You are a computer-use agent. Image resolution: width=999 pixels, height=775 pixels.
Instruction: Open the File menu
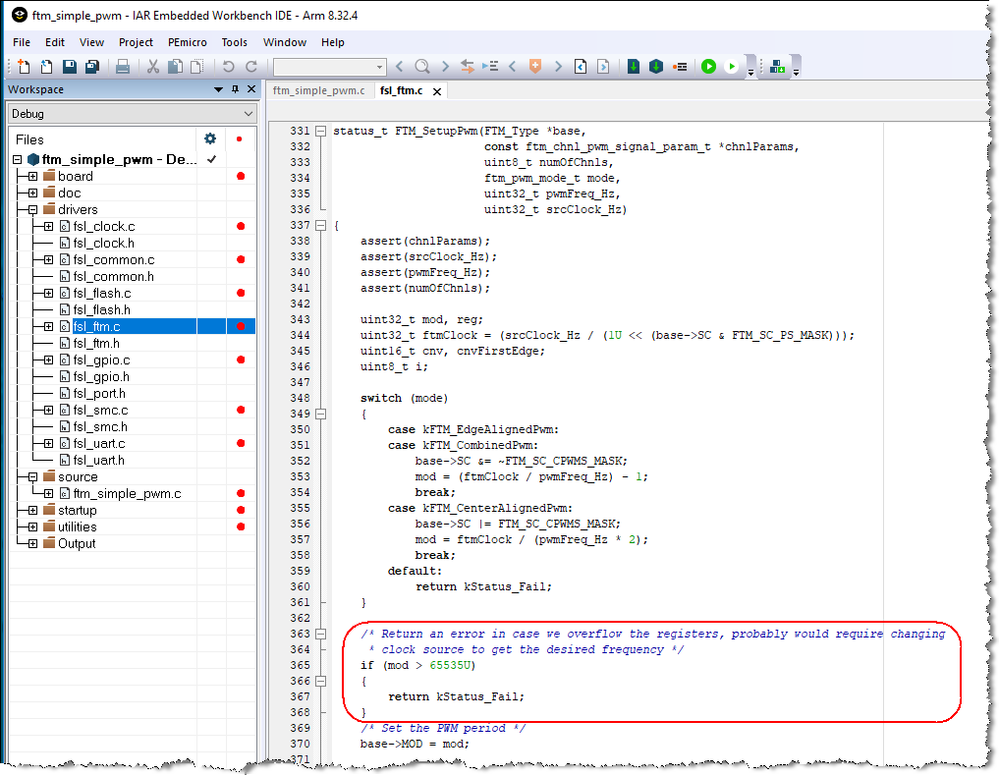22,42
